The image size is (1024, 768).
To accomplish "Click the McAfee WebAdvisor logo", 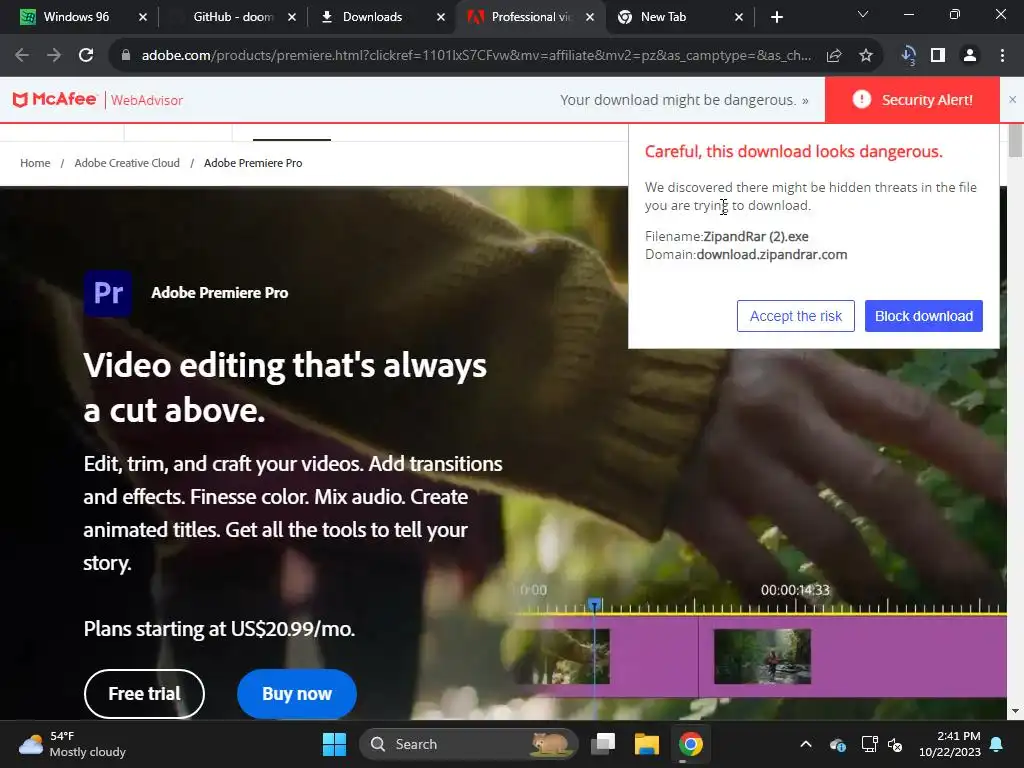I will pos(97,100).
